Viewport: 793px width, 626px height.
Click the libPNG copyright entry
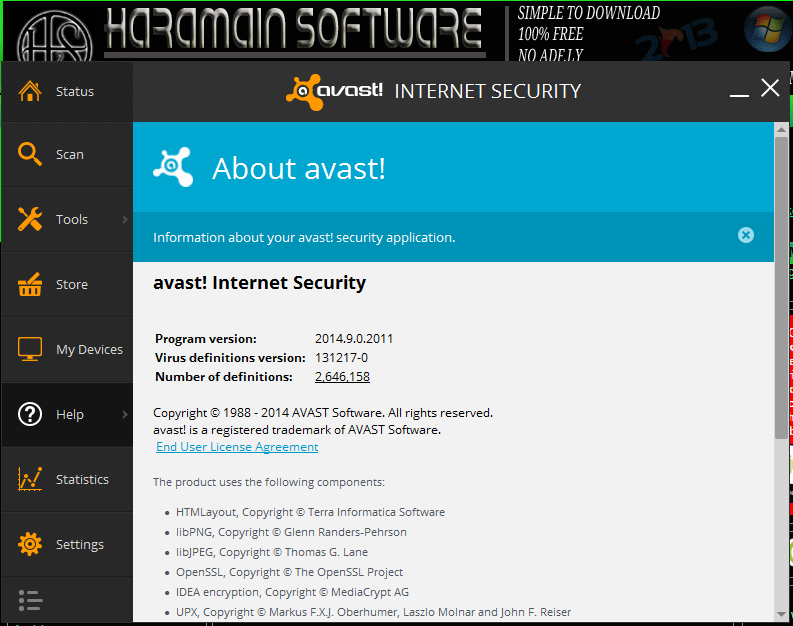(x=291, y=532)
